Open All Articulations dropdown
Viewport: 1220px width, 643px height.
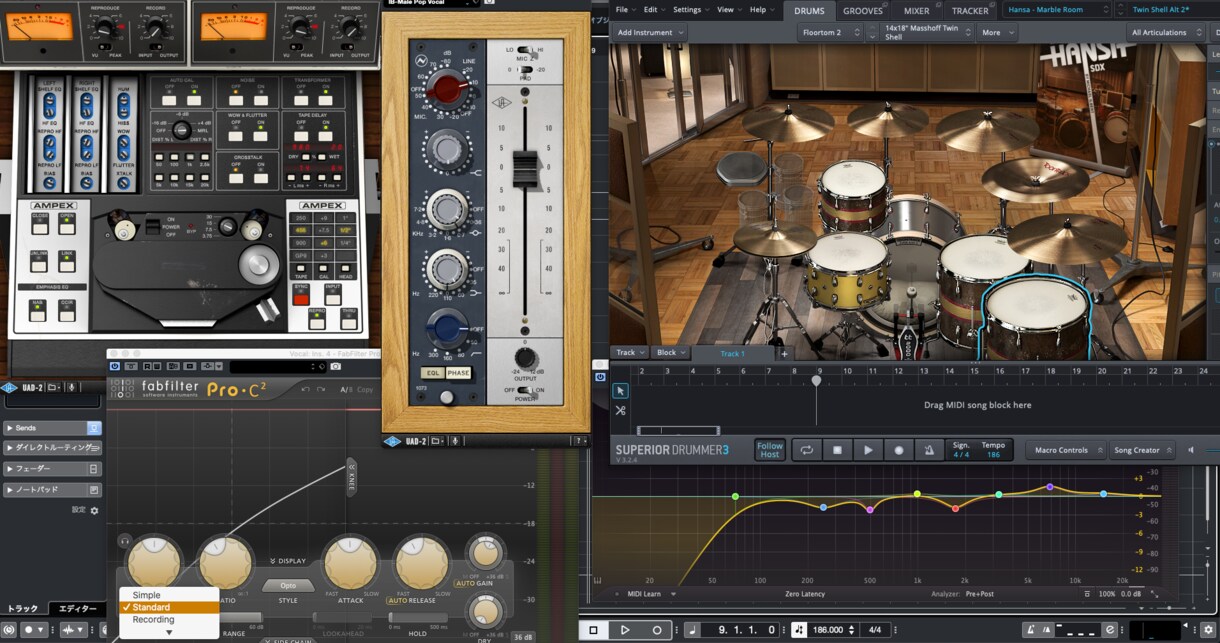tap(1165, 32)
